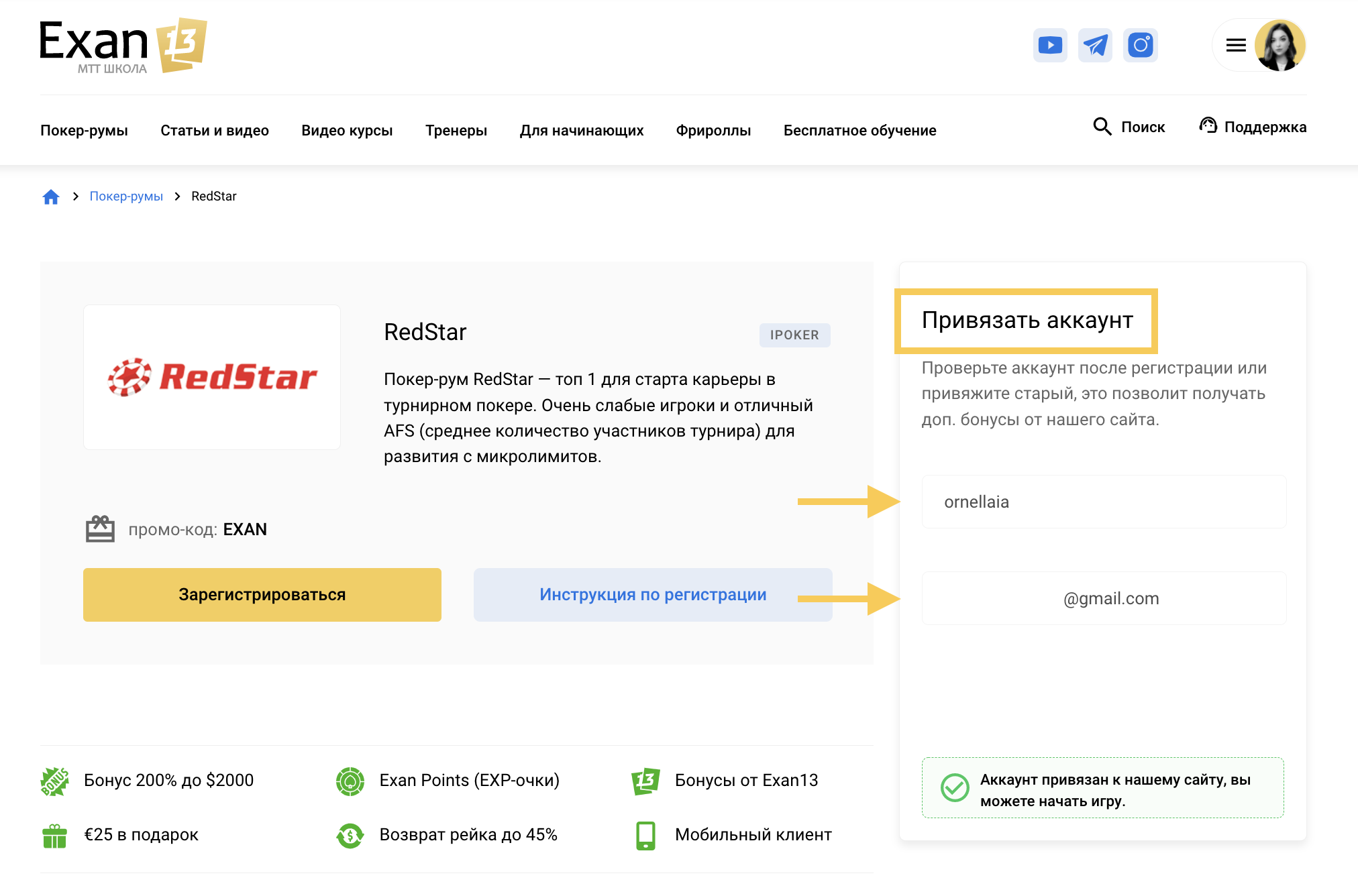Open the Фрироллы menu item
This screenshot has width=1358, height=896.
713,130
